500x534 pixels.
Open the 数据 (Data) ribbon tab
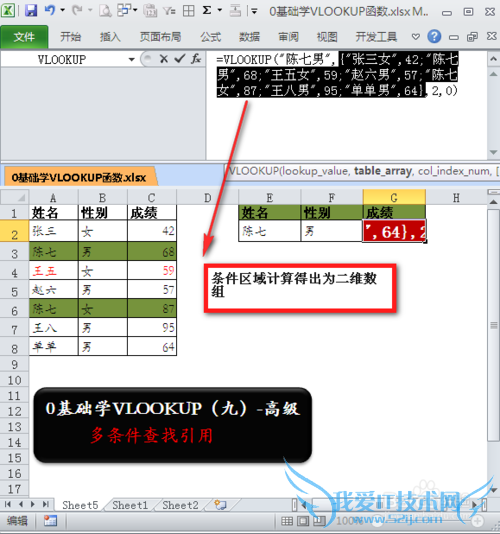click(x=249, y=36)
